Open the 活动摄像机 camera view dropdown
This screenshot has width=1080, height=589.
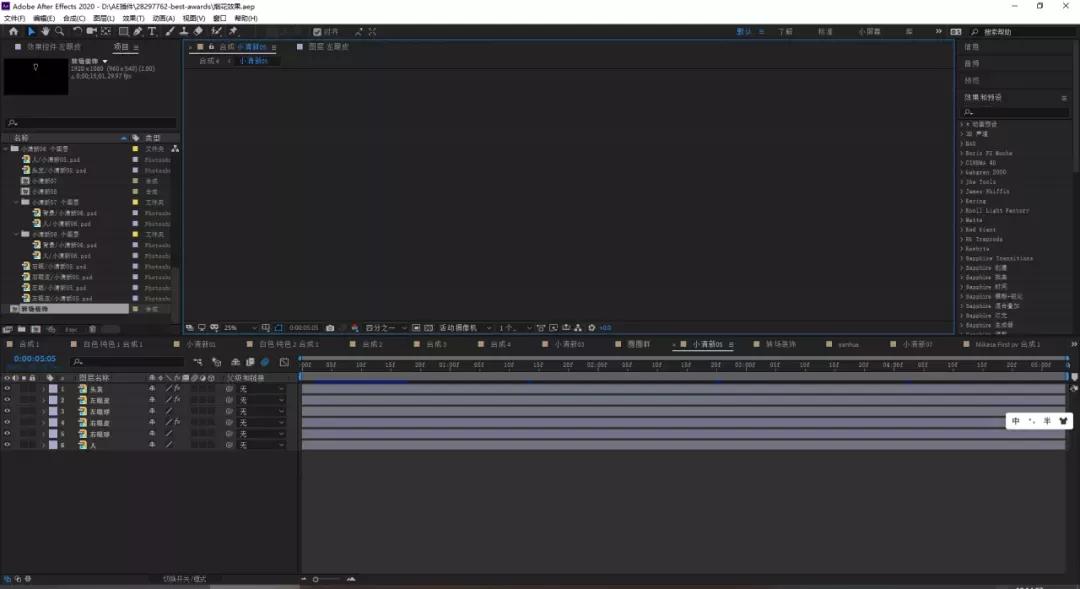(465, 328)
